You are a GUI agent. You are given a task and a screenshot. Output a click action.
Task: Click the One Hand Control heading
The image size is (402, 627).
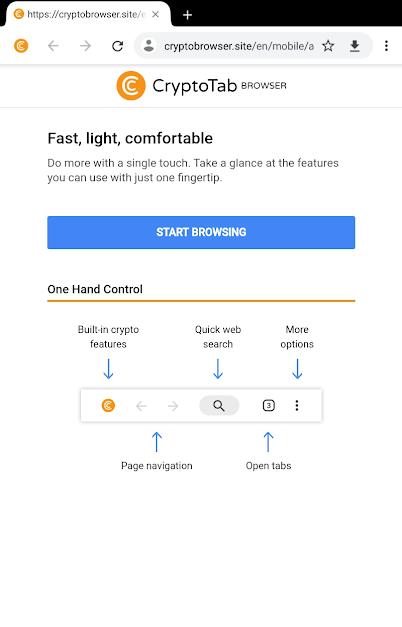coord(95,289)
